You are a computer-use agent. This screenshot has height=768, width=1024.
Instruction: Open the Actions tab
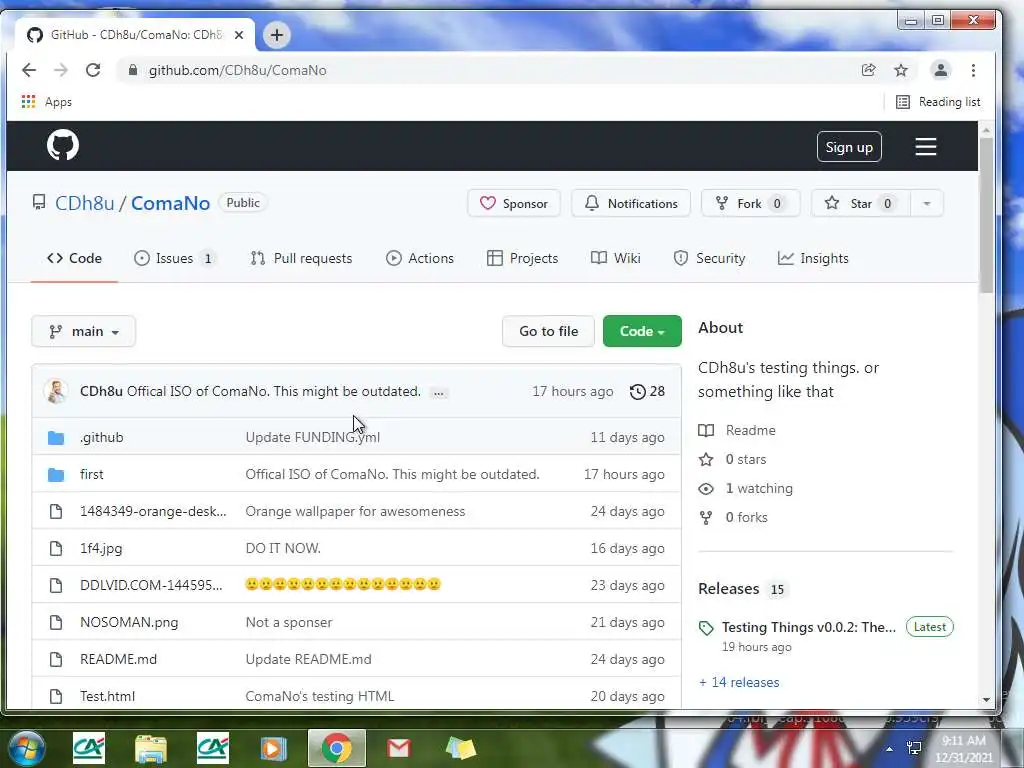420,258
